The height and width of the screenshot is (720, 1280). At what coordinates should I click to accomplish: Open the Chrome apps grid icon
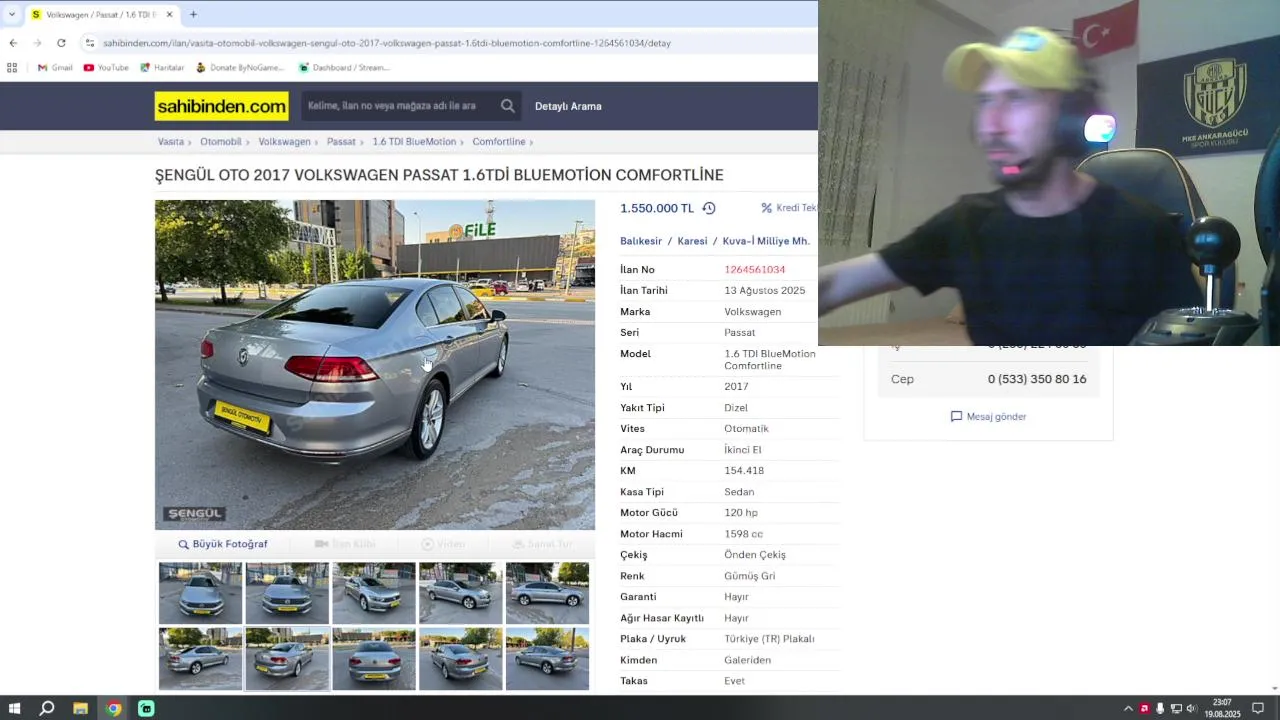point(12,68)
